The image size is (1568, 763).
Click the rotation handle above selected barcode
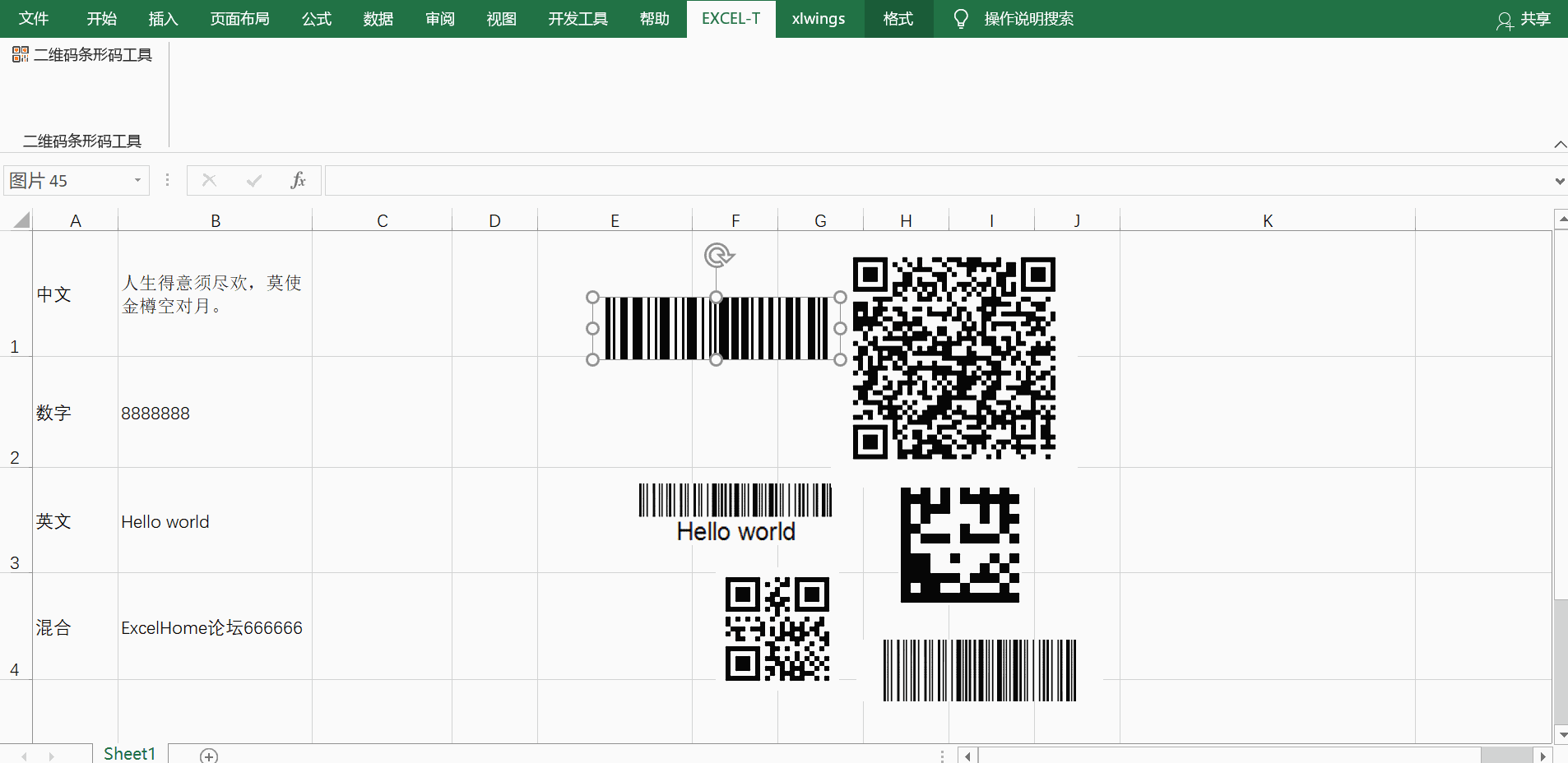718,256
